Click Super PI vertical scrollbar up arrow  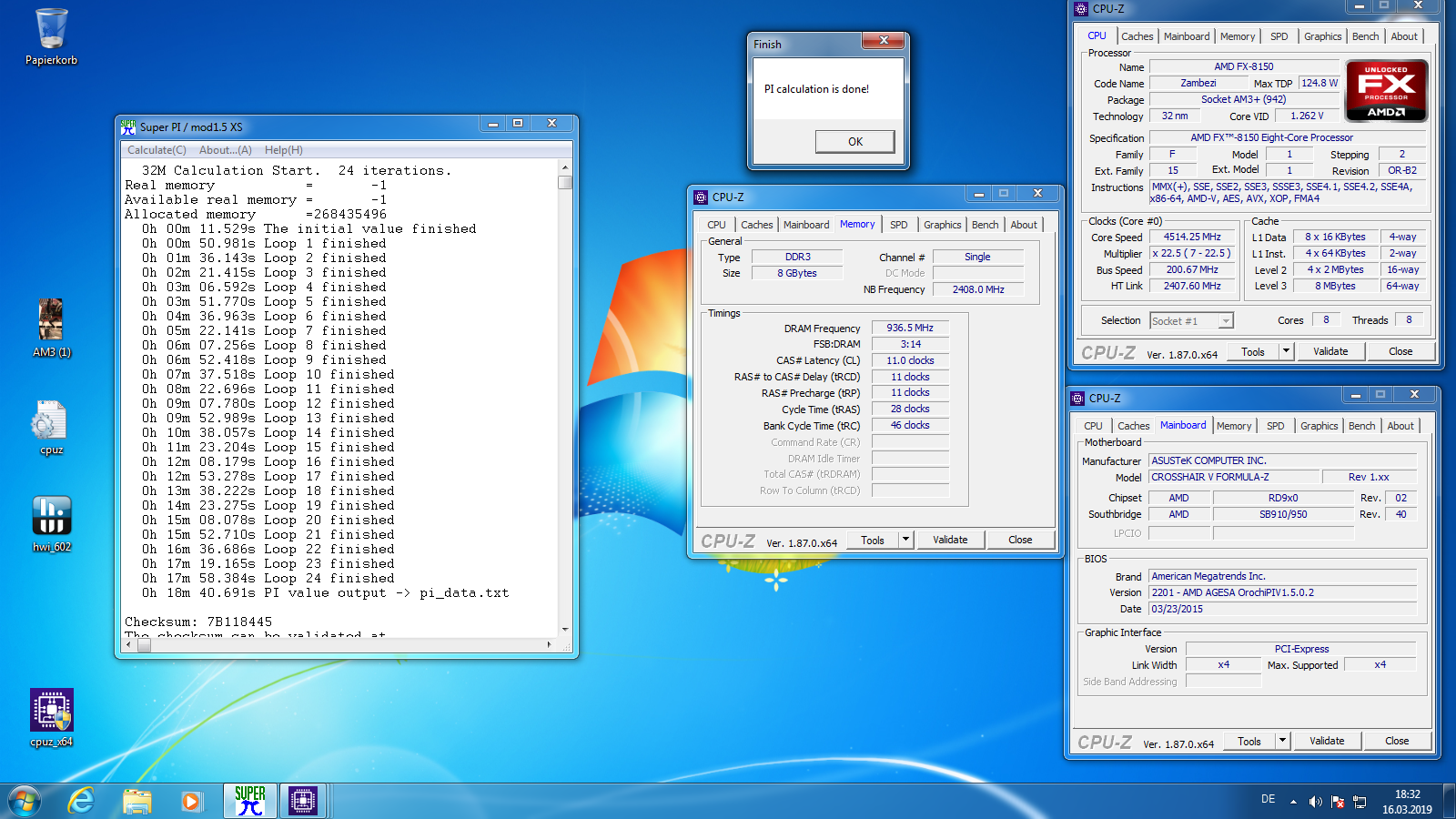click(x=565, y=167)
